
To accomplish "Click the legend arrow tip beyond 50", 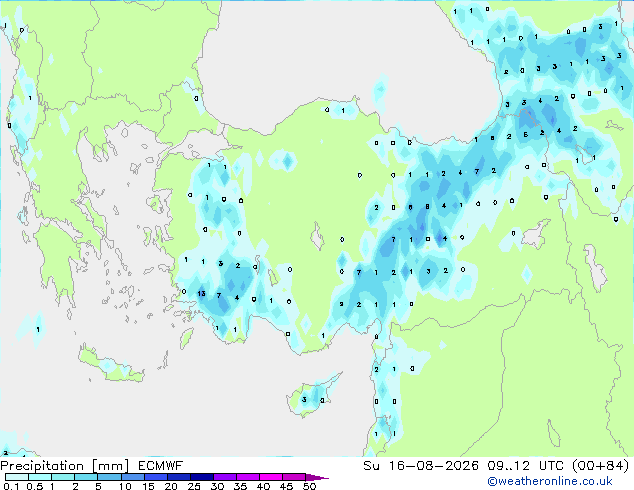I will 317,477.
